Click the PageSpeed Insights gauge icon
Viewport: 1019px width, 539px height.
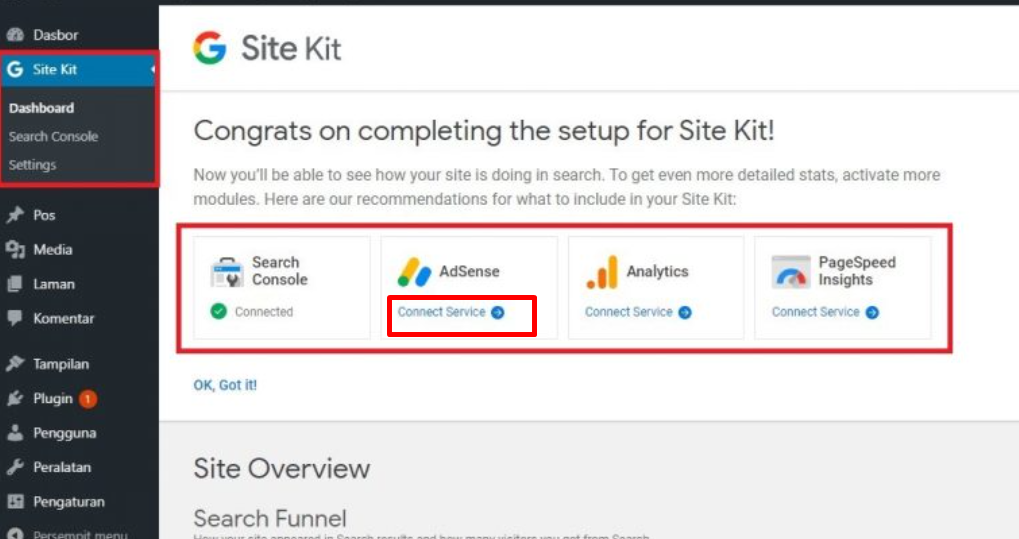790,272
